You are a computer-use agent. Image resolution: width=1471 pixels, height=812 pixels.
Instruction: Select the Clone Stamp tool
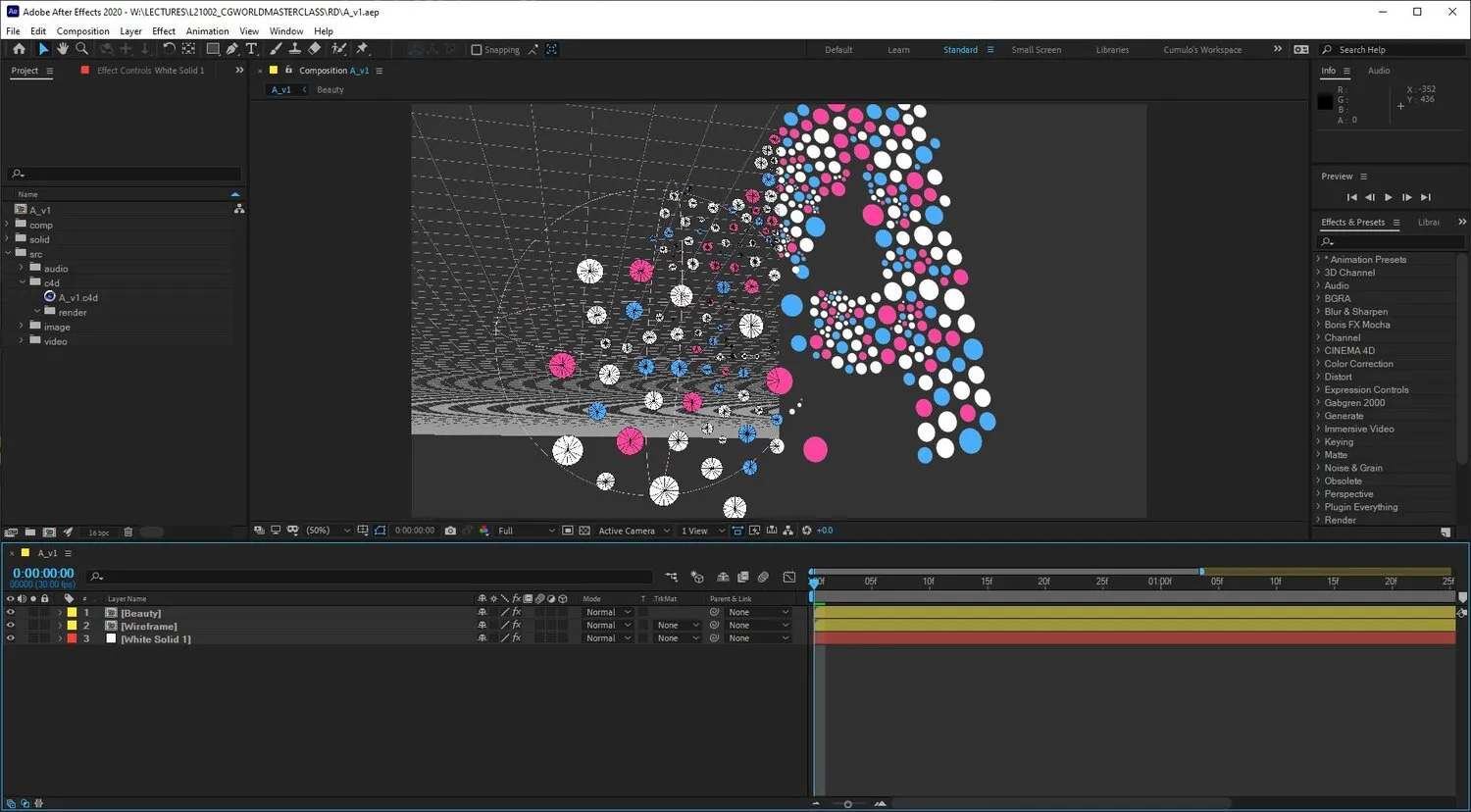pyautogui.click(x=295, y=49)
